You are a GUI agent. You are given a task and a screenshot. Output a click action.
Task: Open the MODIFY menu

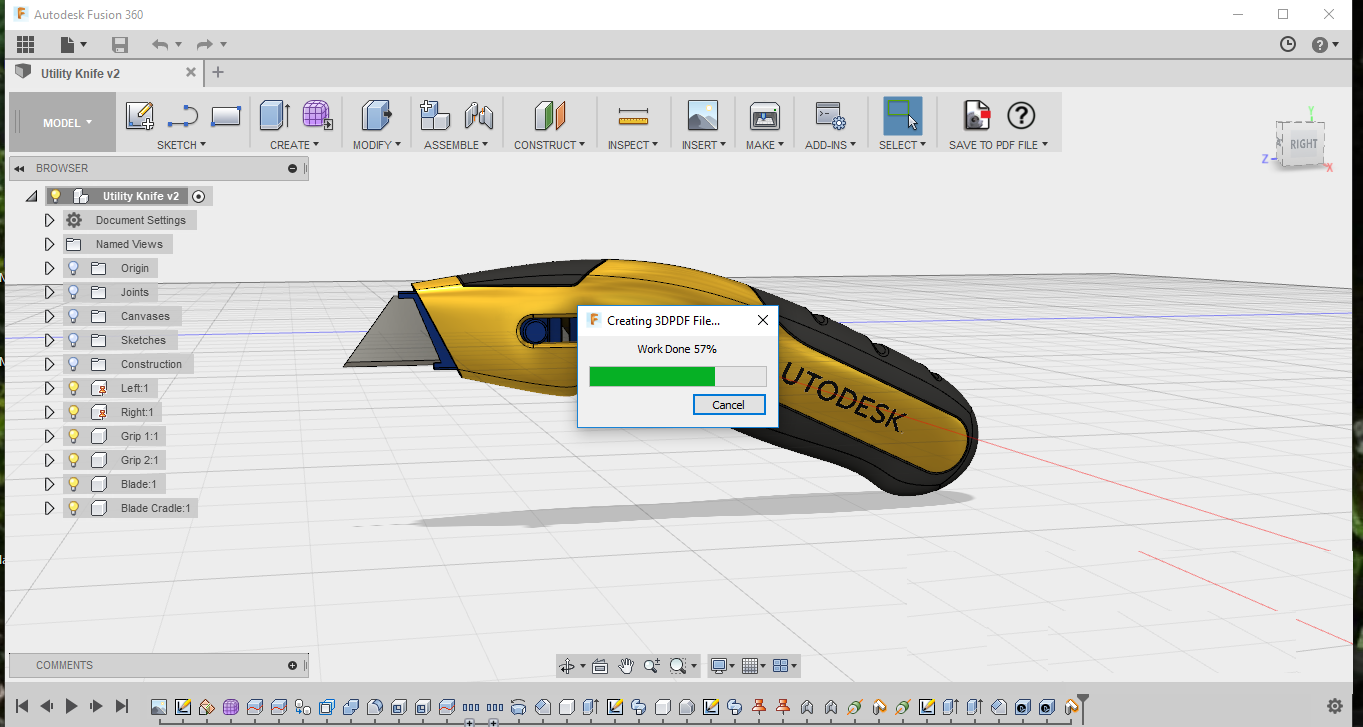(376, 145)
